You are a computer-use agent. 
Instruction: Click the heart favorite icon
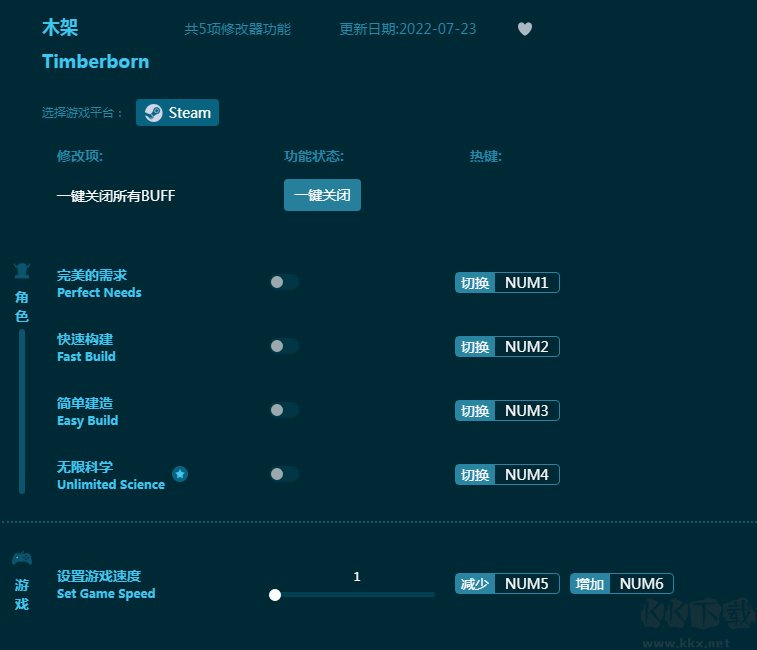(x=525, y=29)
